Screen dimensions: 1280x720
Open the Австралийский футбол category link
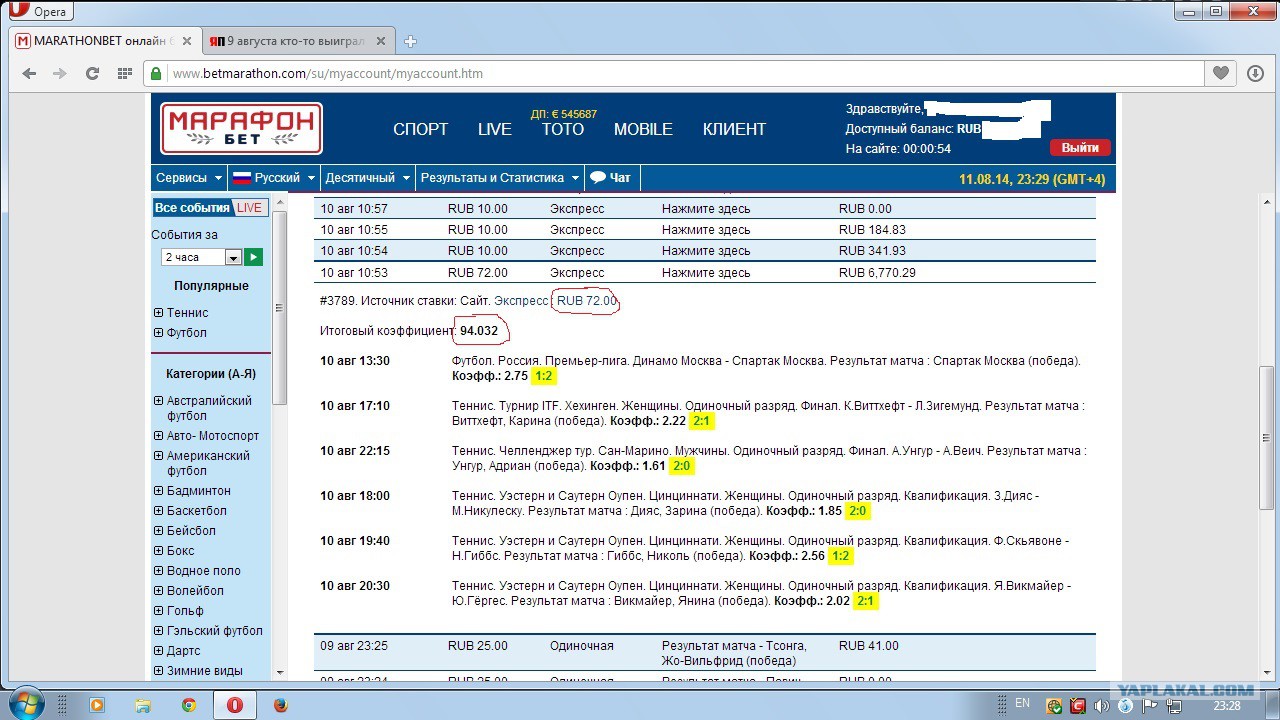pyautogui.click(x=209, y=408)
